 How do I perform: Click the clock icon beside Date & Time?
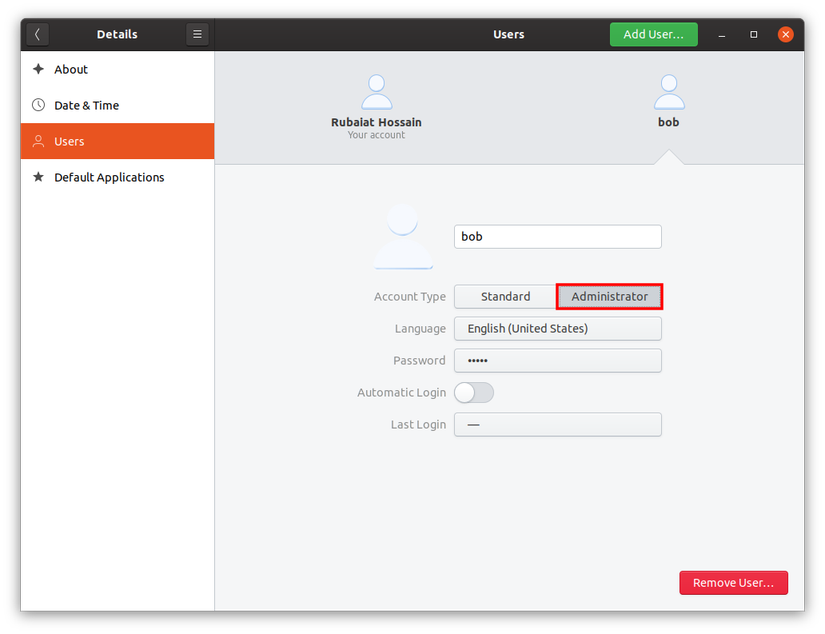(38, 105)
